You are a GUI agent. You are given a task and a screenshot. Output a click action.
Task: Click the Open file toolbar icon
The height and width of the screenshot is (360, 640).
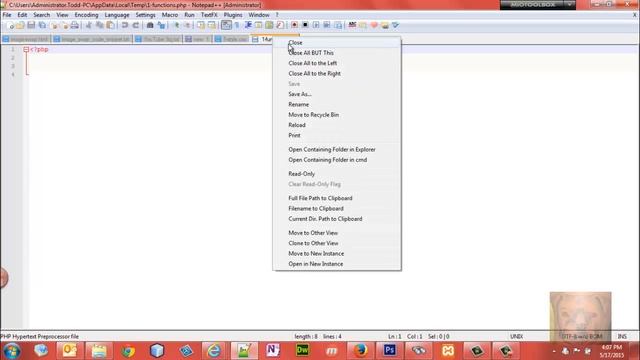coord(20,25)
